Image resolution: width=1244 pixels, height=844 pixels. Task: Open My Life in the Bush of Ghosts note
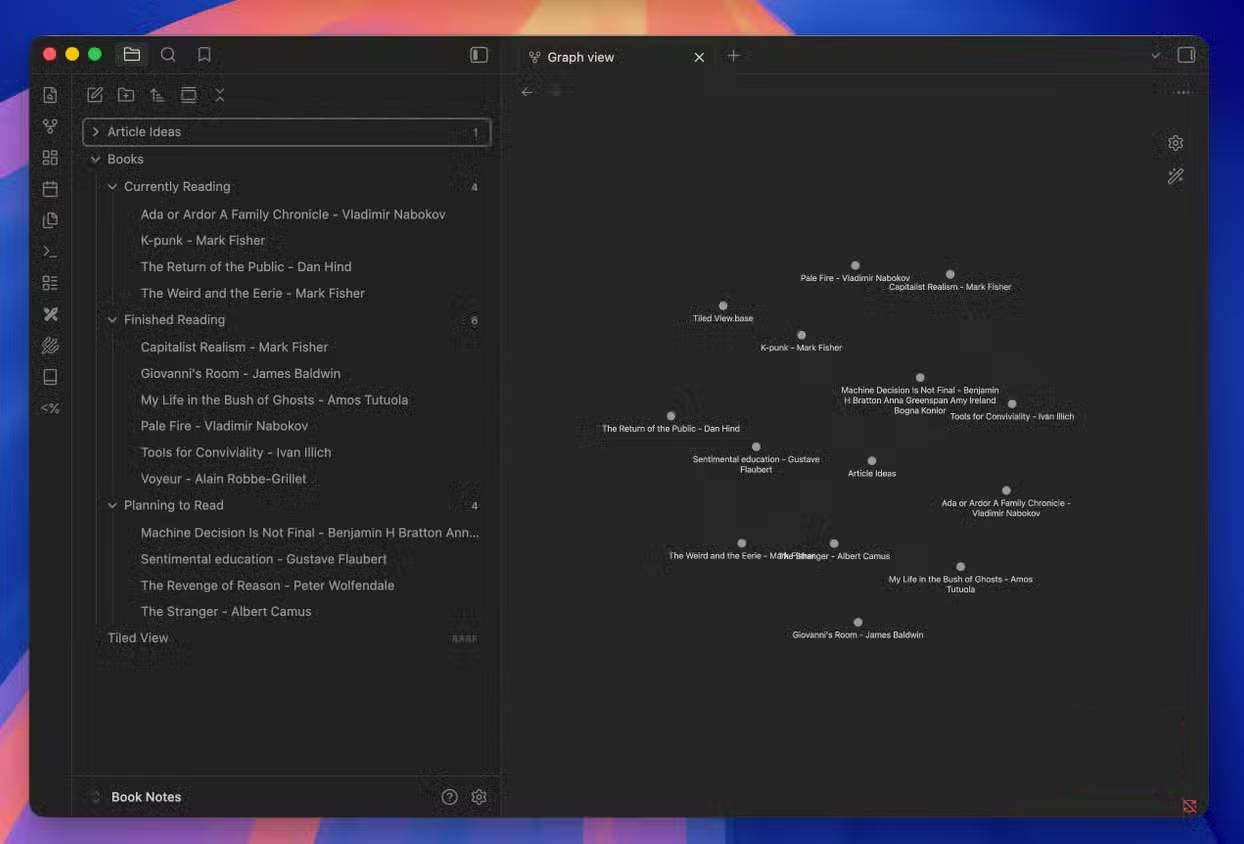tap(274, 400)
